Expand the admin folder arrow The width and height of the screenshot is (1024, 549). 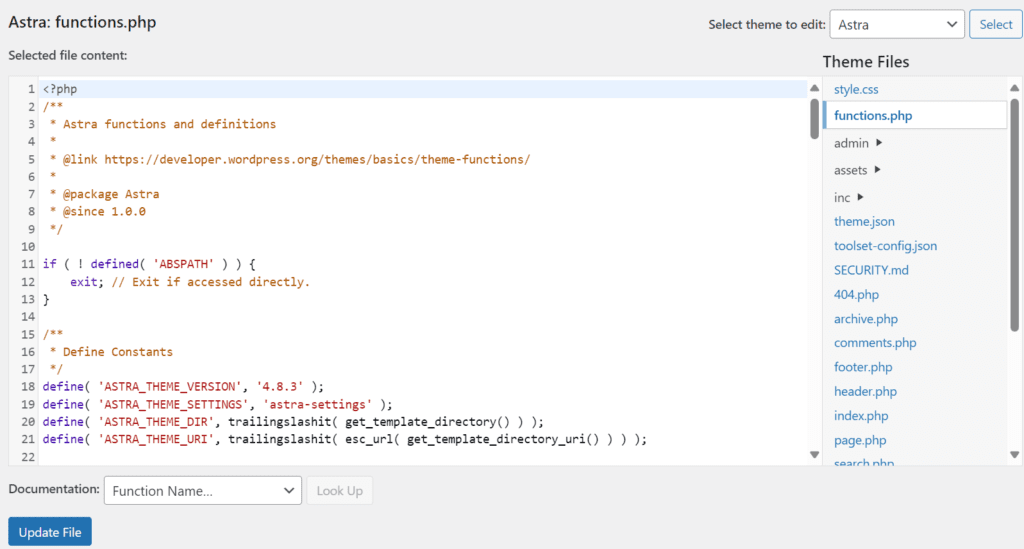pyautogui.click(x=879, y=142)
